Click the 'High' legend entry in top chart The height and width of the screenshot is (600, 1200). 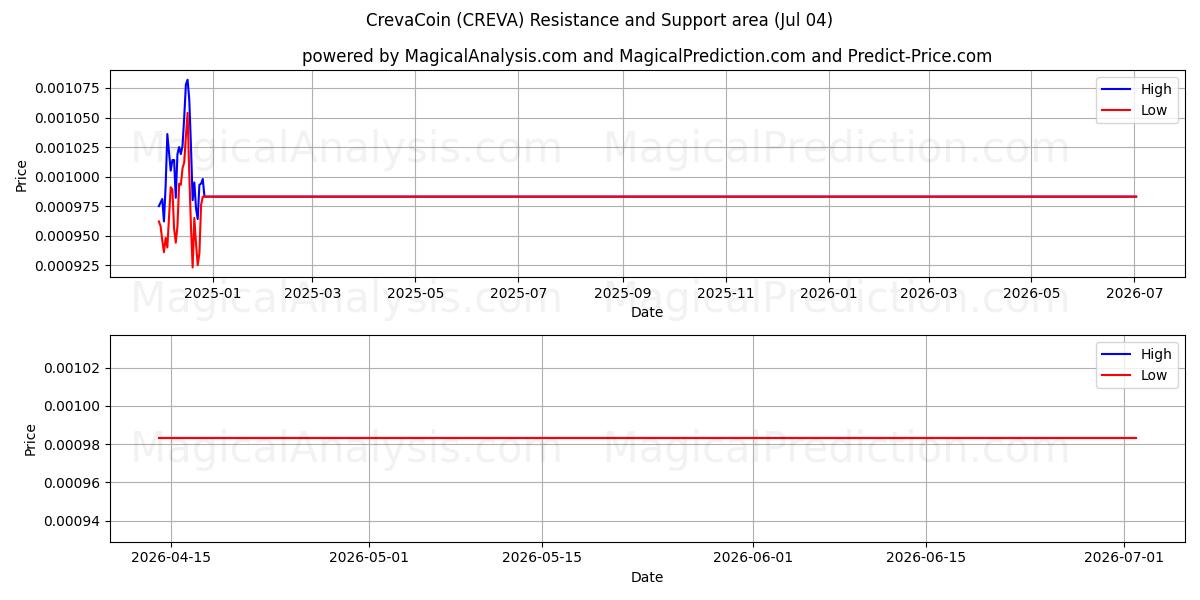point(1156,89)
